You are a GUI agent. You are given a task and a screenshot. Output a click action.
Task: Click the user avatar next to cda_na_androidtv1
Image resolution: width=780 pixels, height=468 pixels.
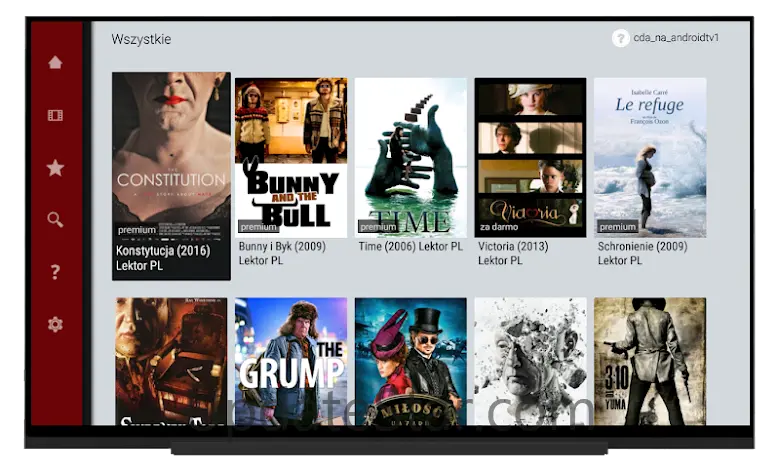point(620,38)
